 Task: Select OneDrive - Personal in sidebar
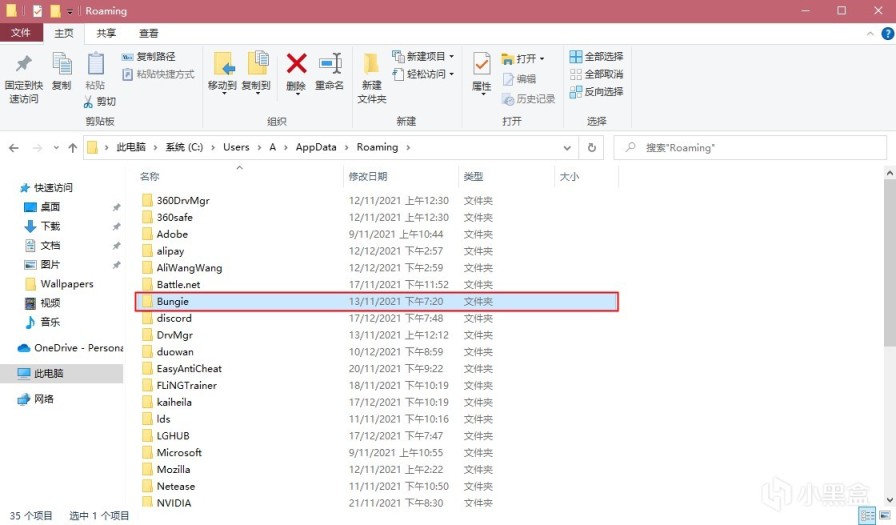coord(71,348)
